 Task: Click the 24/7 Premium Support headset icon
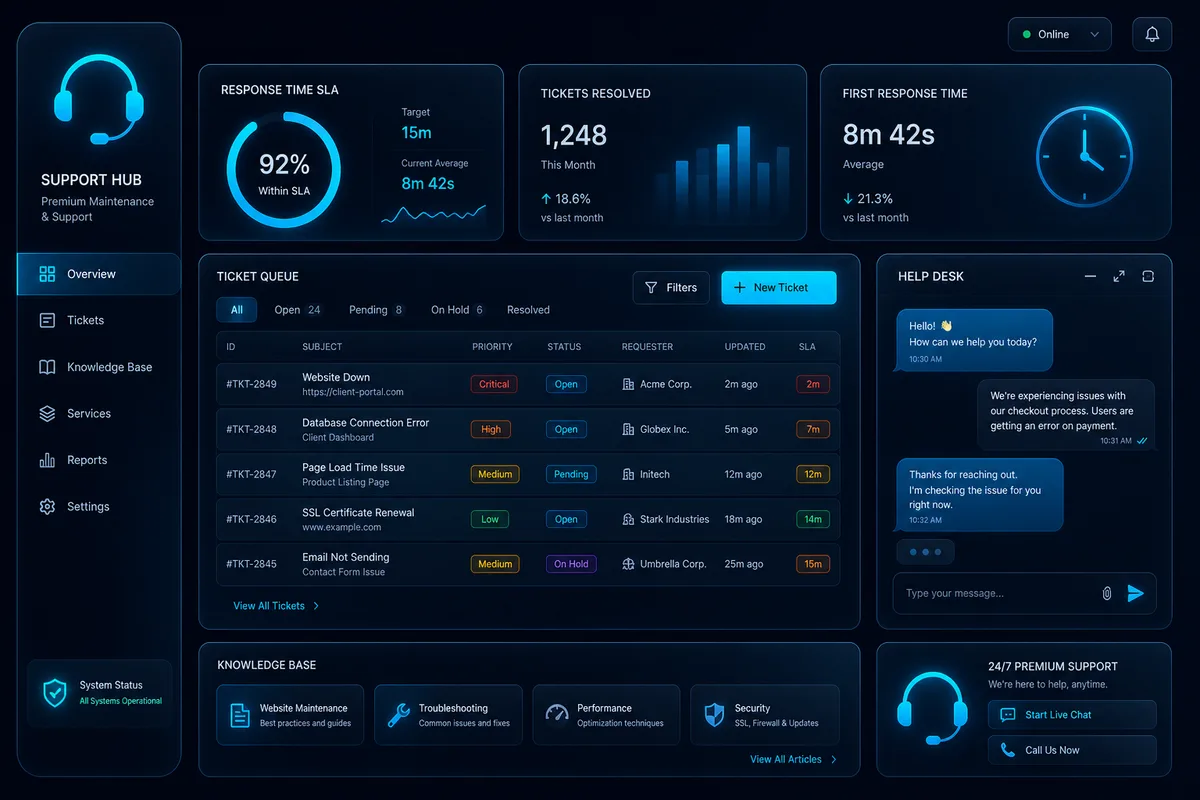[932, 709]
